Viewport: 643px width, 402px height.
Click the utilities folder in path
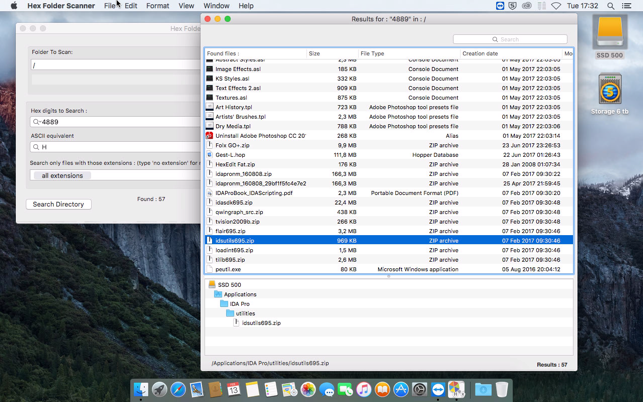click(240, 313)
